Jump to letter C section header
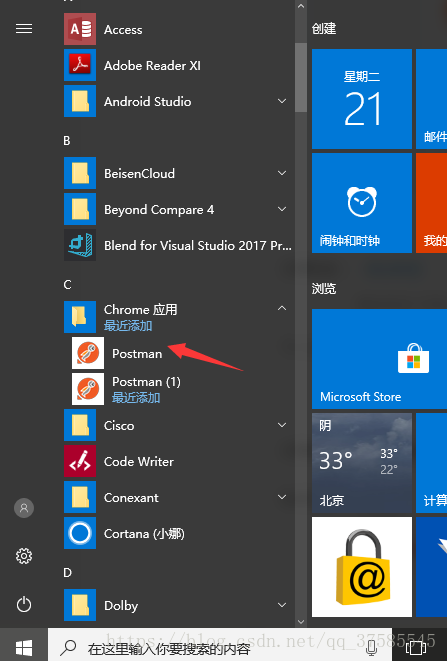 tap(67, 285)
